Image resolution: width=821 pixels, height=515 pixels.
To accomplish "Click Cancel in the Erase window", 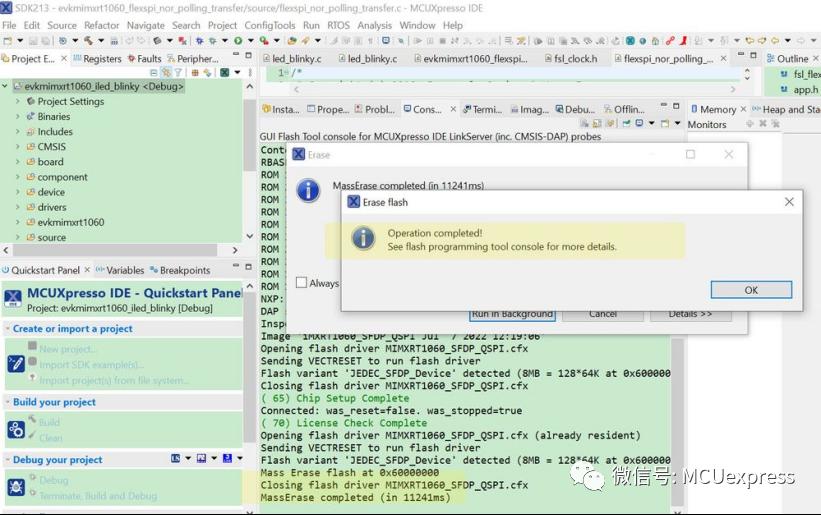I will pos(603,314).
